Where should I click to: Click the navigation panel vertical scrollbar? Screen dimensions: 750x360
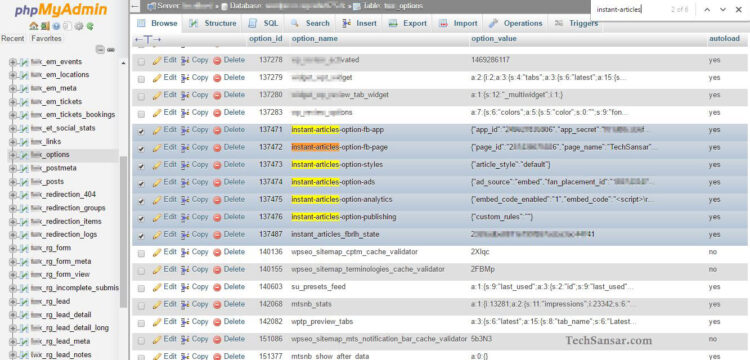pos(123,232)
